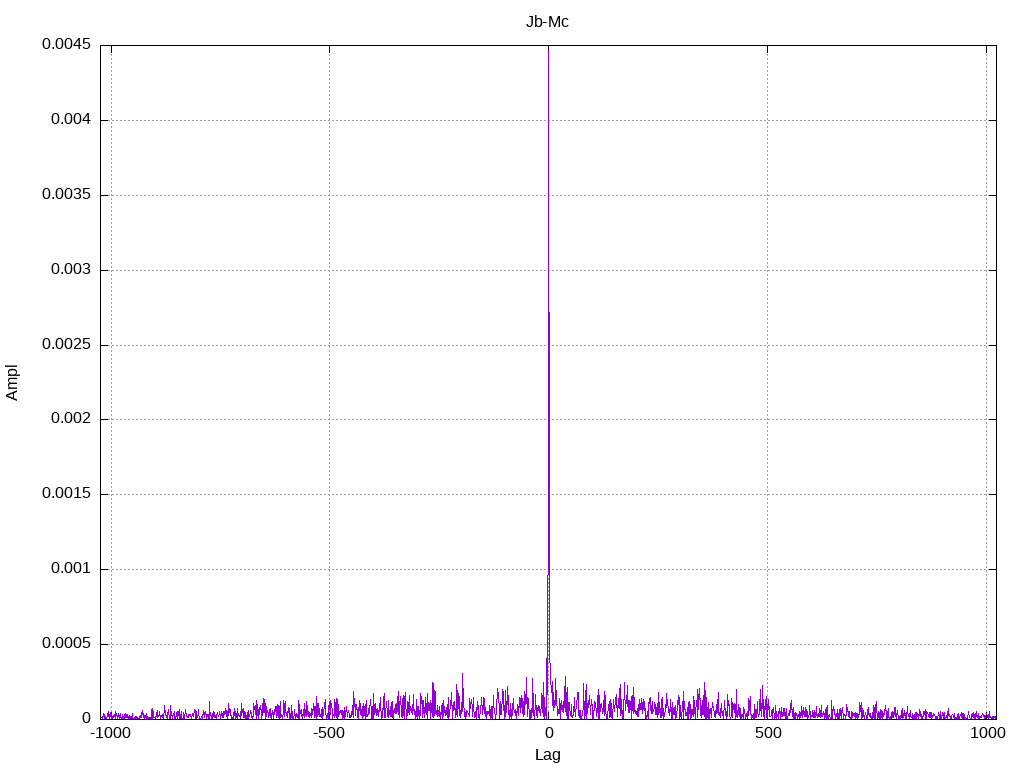Click the y-axis value 0.004

(x=71, y=119)
